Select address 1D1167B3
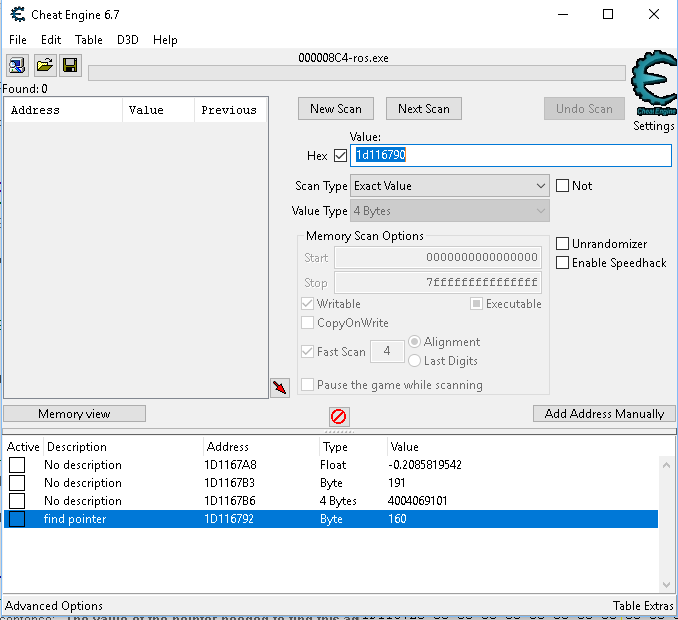This screenshot has height=620, width=678. pyautogui.click(x=230, y=483)
